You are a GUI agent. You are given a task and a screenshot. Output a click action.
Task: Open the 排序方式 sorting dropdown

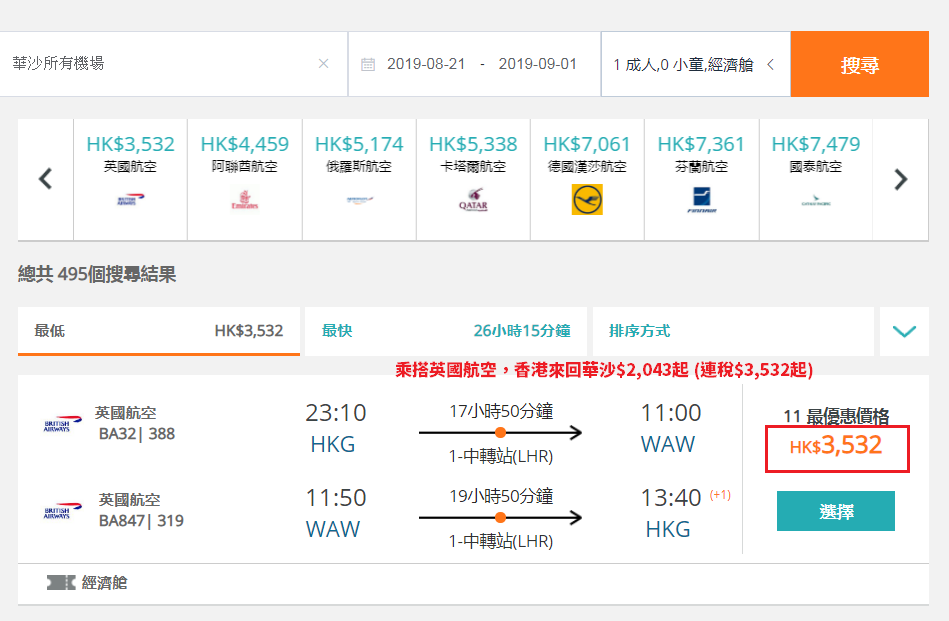coord(733,331)
